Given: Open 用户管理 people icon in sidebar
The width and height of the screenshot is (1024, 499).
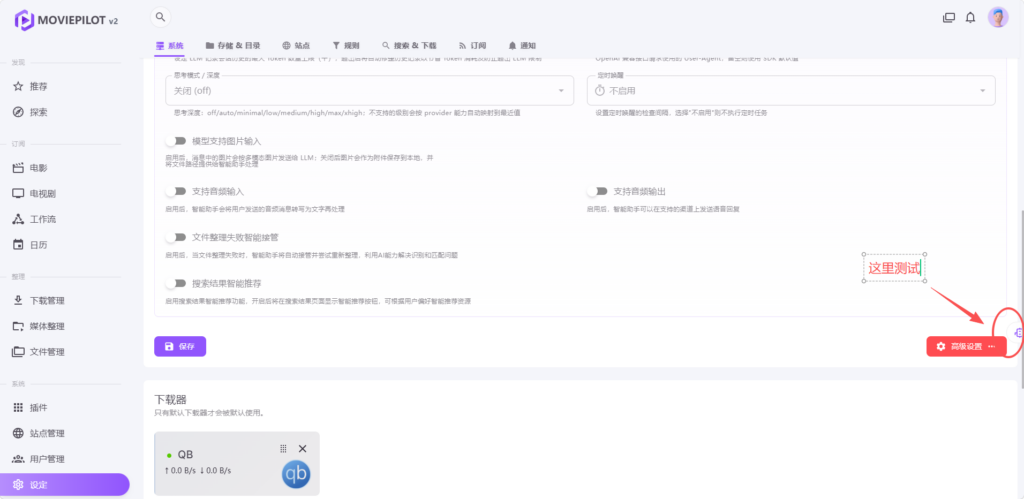Looking at the screenshot, I should tap(18, 459).
